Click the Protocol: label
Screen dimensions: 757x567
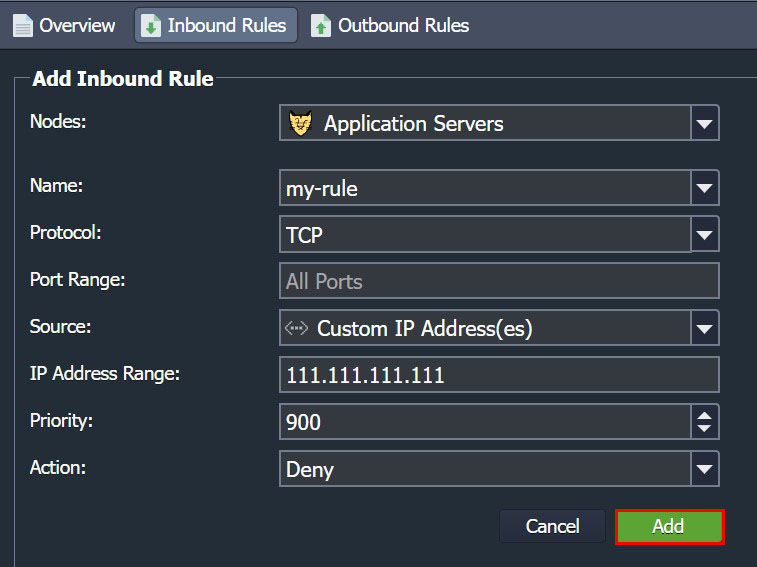tap(66, 232)
